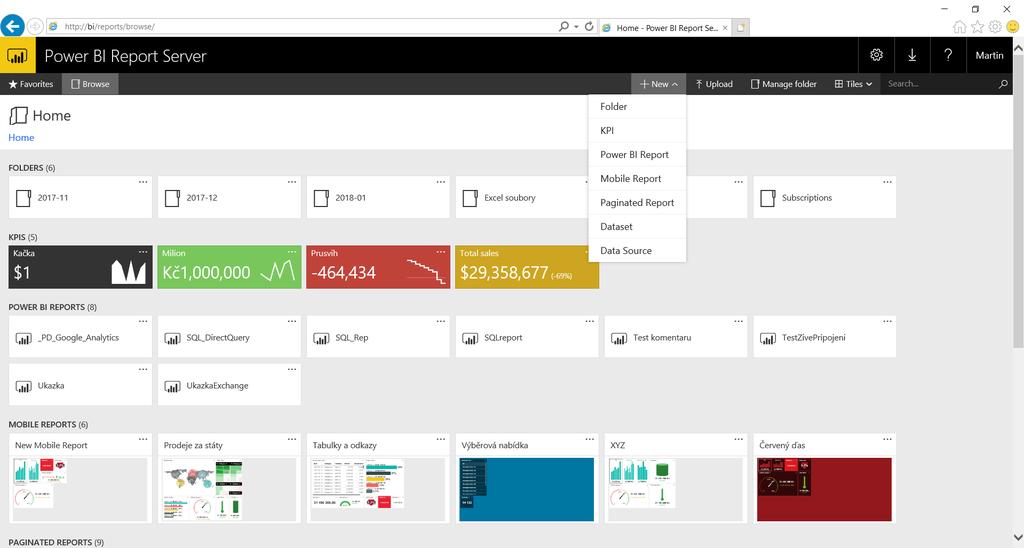Screen dimensions: 1024x548
Task: Switch to Favorites tab
Action: click(x=31, y=84)
